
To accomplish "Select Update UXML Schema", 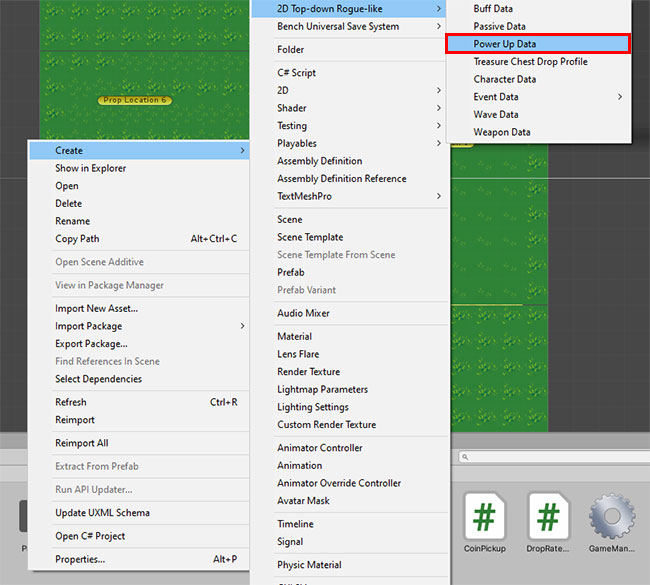I will [139, 513].
